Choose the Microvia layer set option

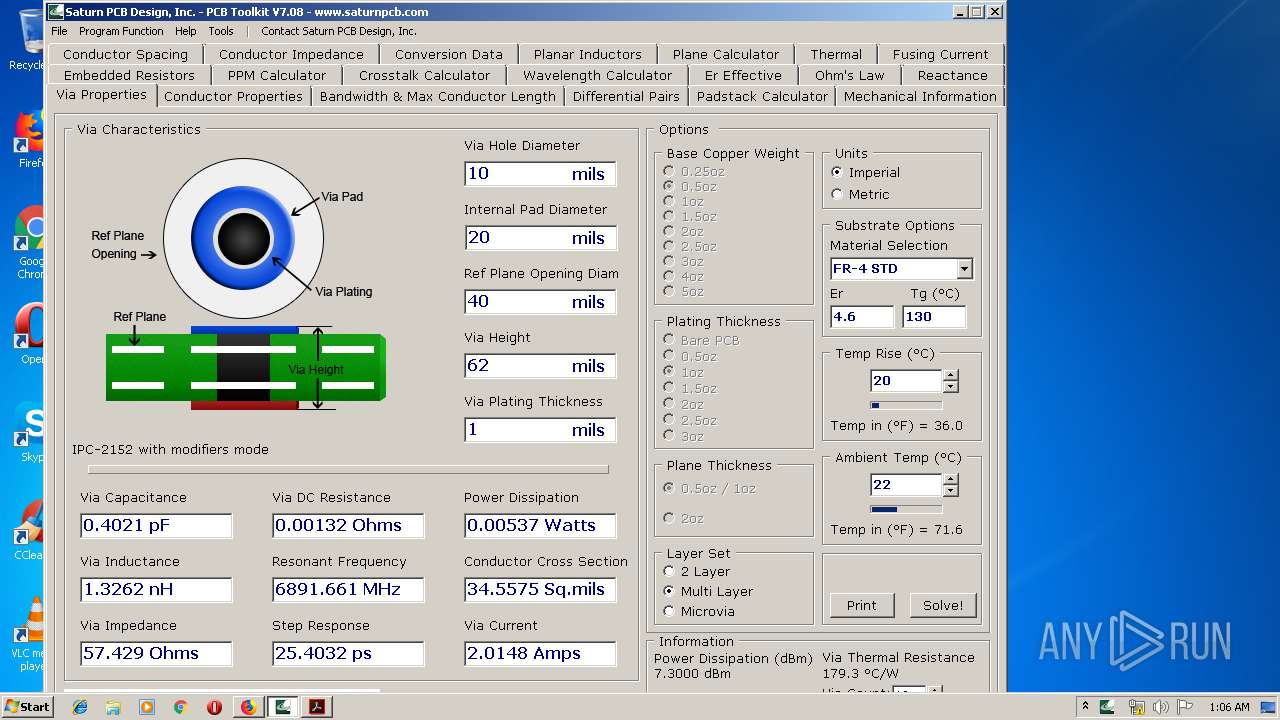pos(699,611)
